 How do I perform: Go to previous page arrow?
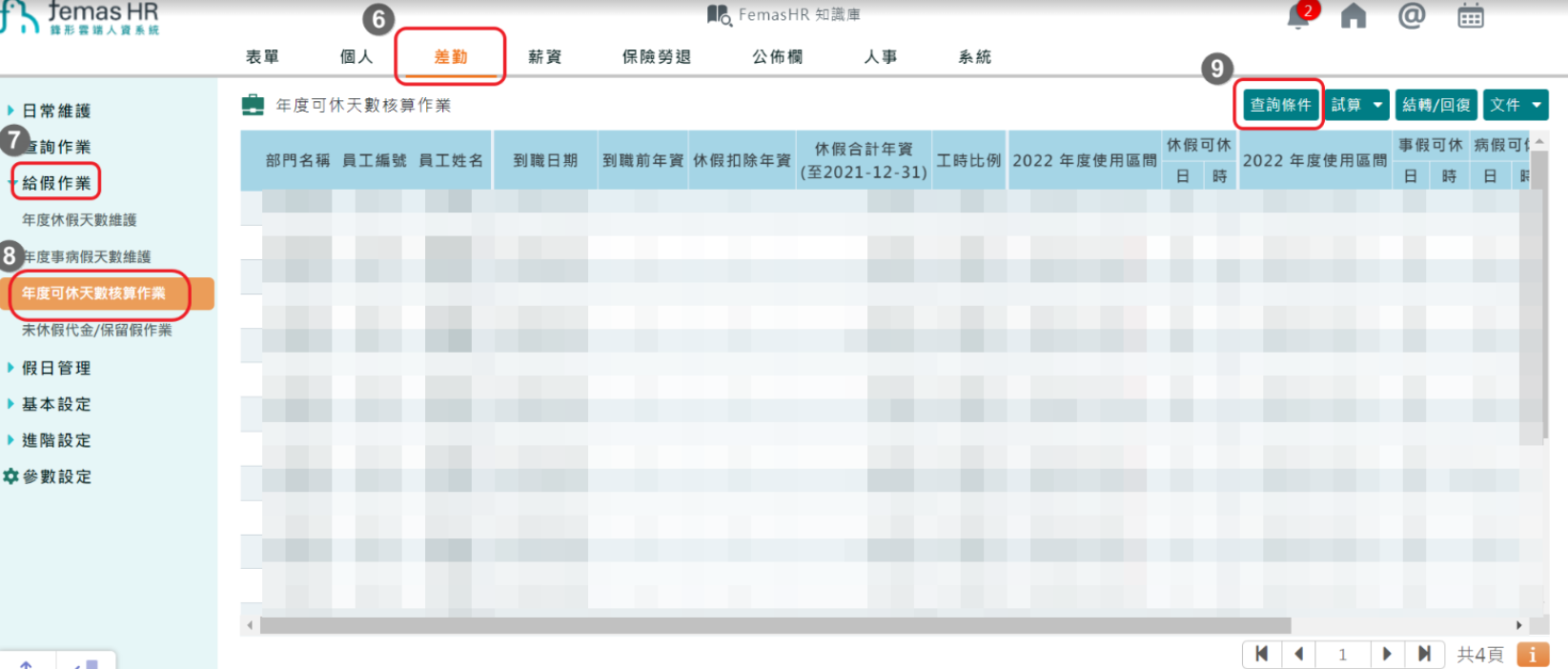point(1298,654)
